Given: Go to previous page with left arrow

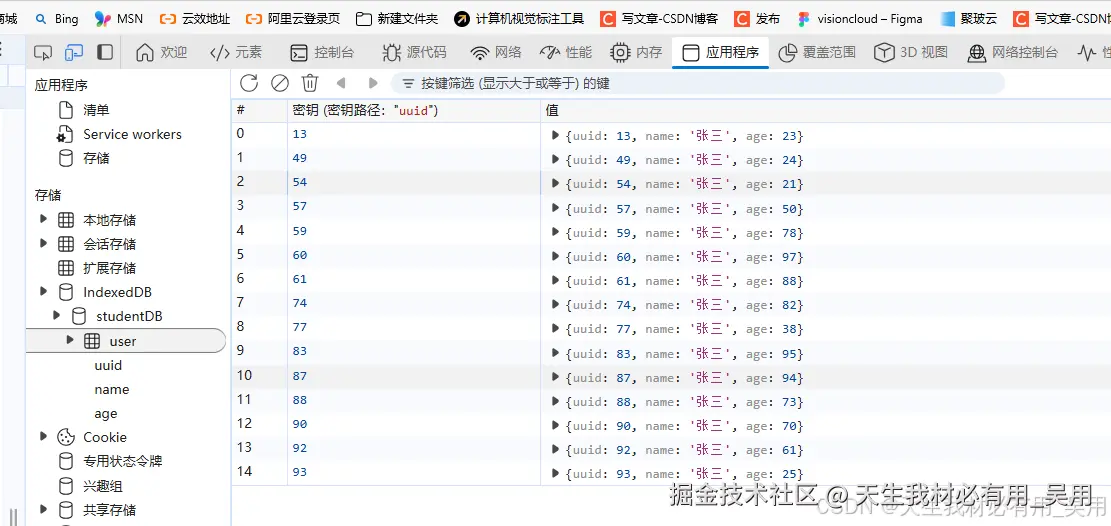Looking at the screenshot, I should 341,83.
